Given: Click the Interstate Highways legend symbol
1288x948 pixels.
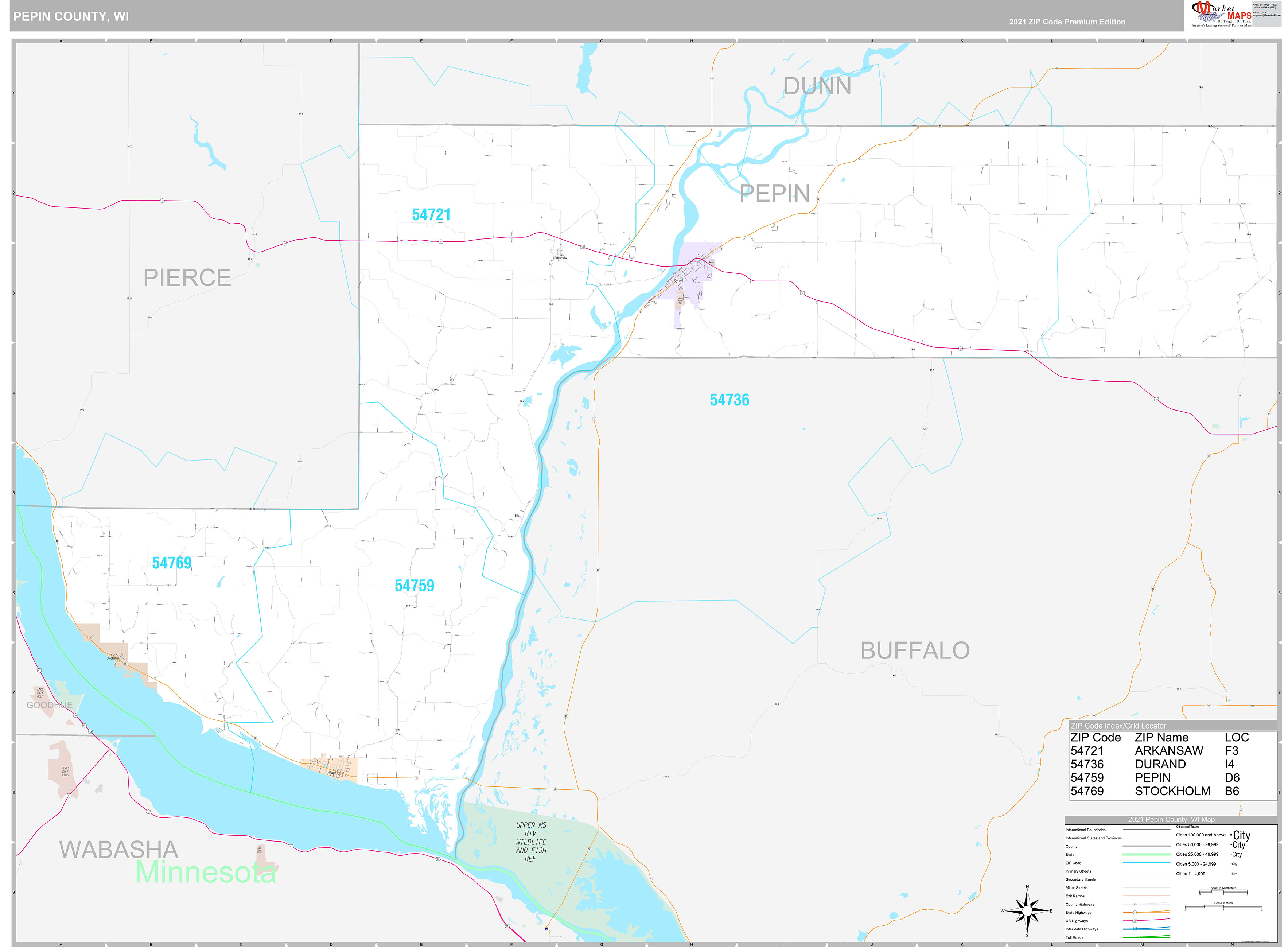Looking at the screenshot, I should [x=1147, y=929].
